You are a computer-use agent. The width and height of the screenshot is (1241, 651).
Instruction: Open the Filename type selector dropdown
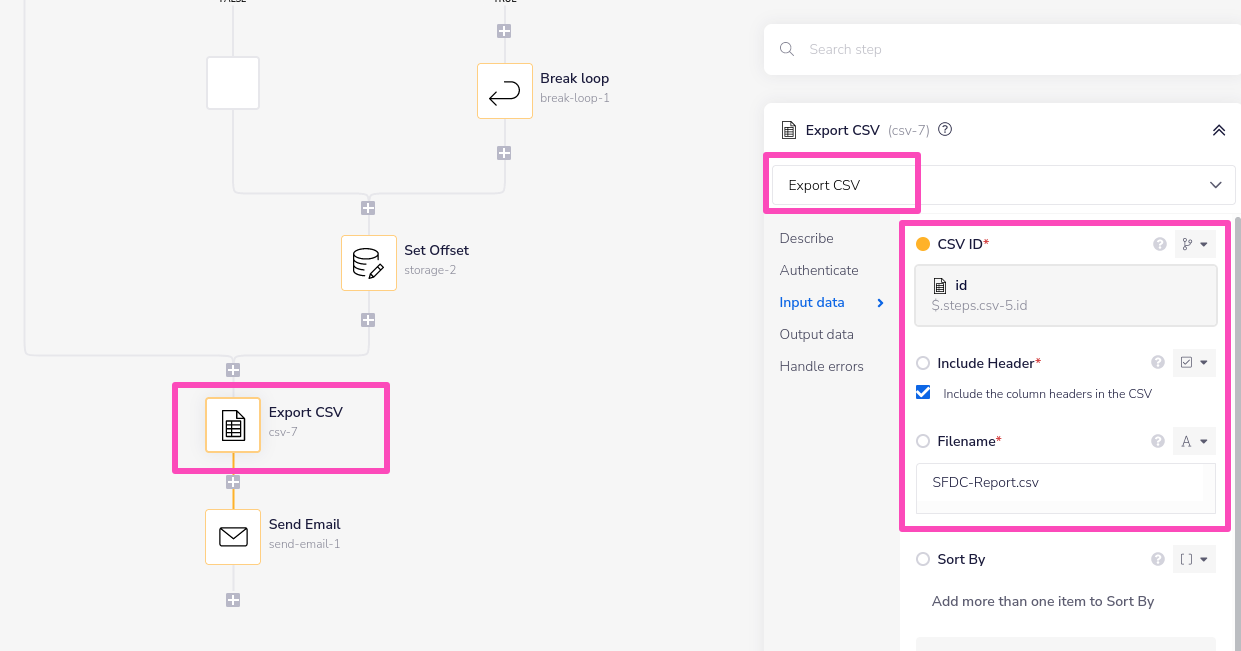point(1194,441)
